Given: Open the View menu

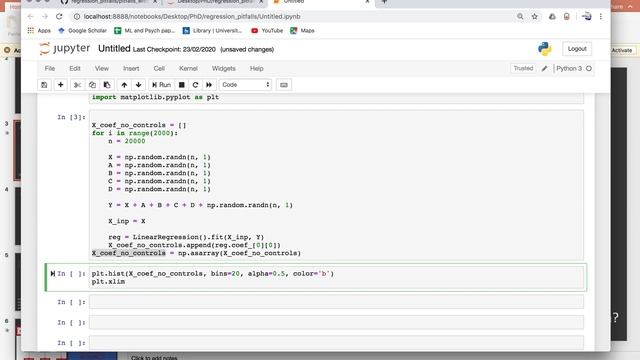Looking at the screenshot, I should (102, 69).
